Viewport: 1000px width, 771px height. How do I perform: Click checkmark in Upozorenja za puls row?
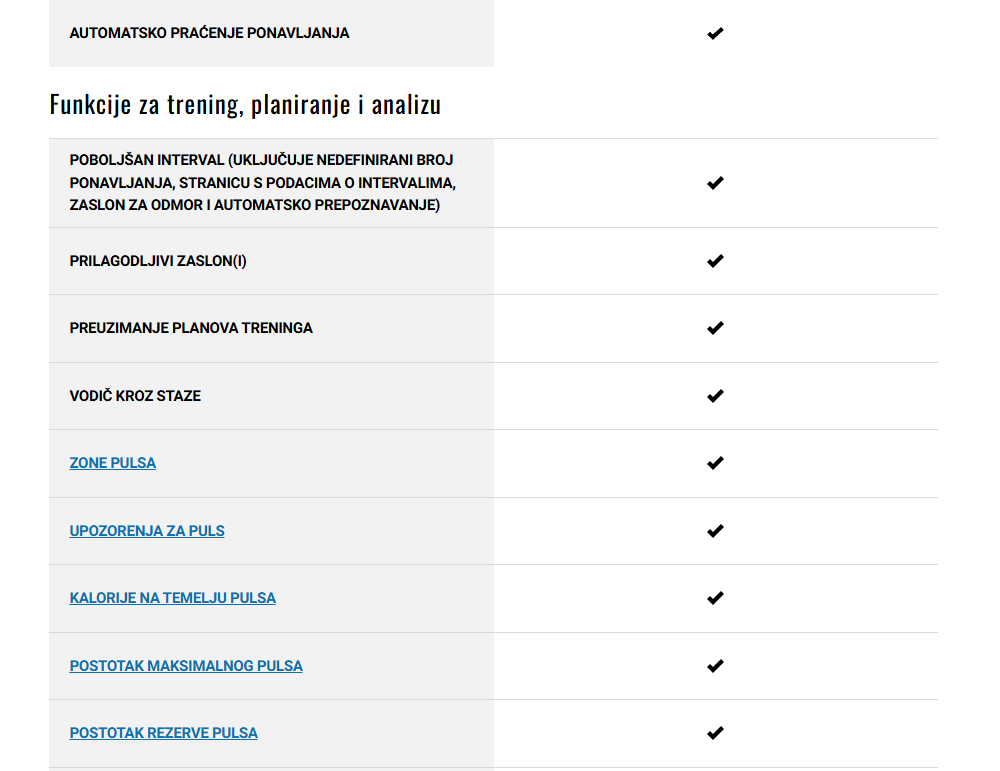pos(715,531)
